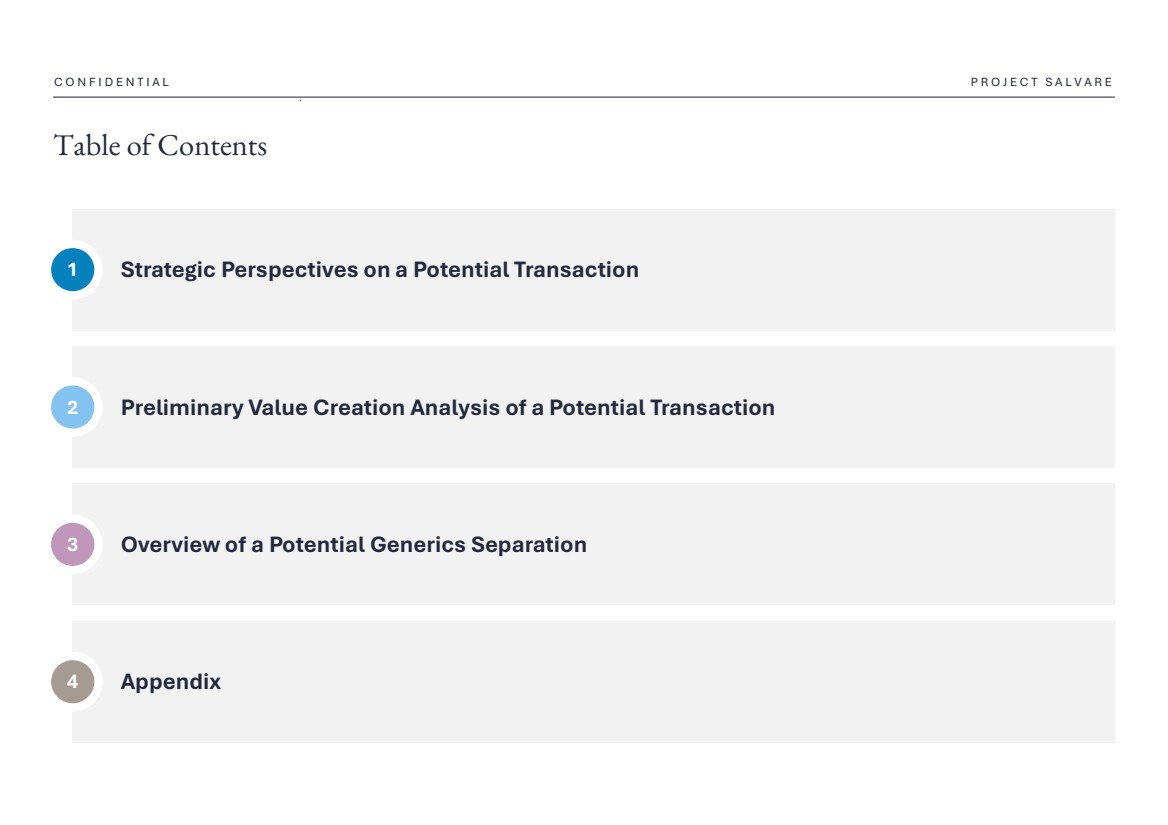This screenshot has height=825, width=1168.
Task: Click the light blue number 2 circle
Action: pyautogui.click(x=72, y=407)
